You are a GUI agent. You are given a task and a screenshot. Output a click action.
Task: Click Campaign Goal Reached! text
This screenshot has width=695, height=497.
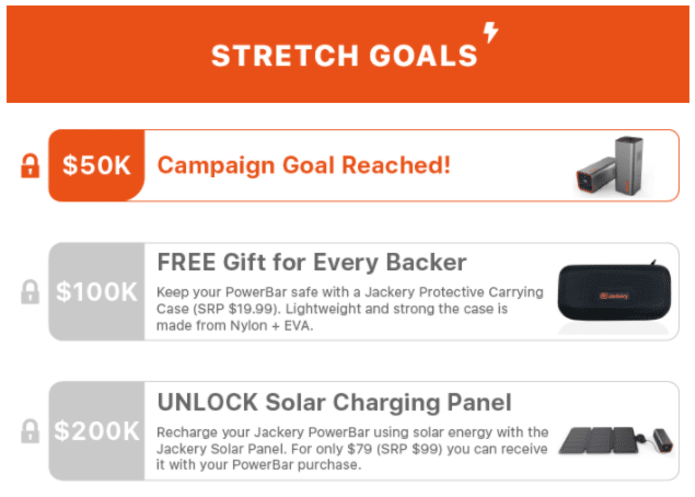coord(304,165)
